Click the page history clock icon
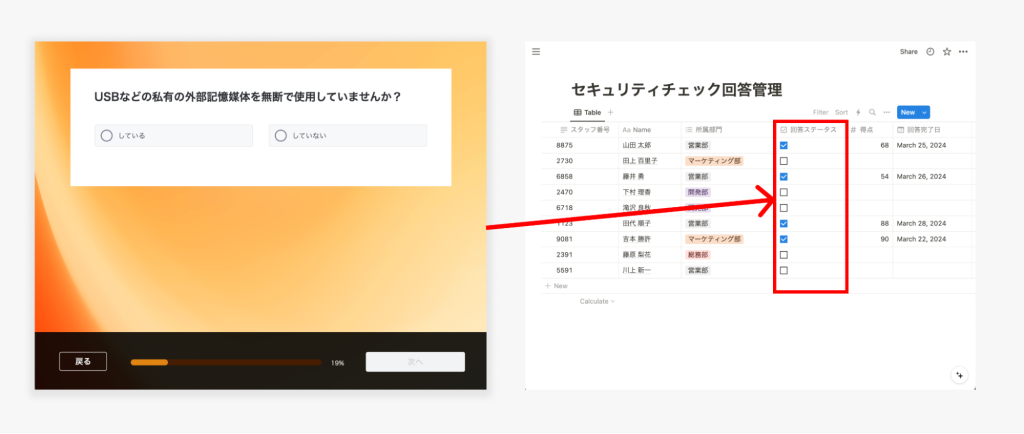1024x434 pixels. coord(931,52)
